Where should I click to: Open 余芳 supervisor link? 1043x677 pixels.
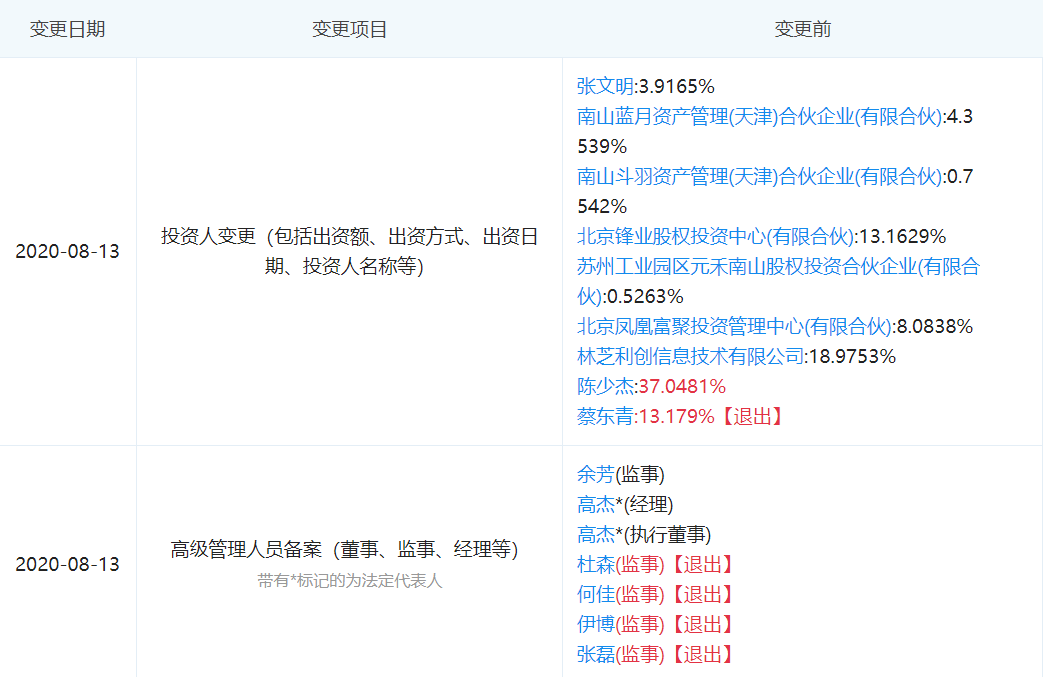pyautogui.click(x=595, y=474)
